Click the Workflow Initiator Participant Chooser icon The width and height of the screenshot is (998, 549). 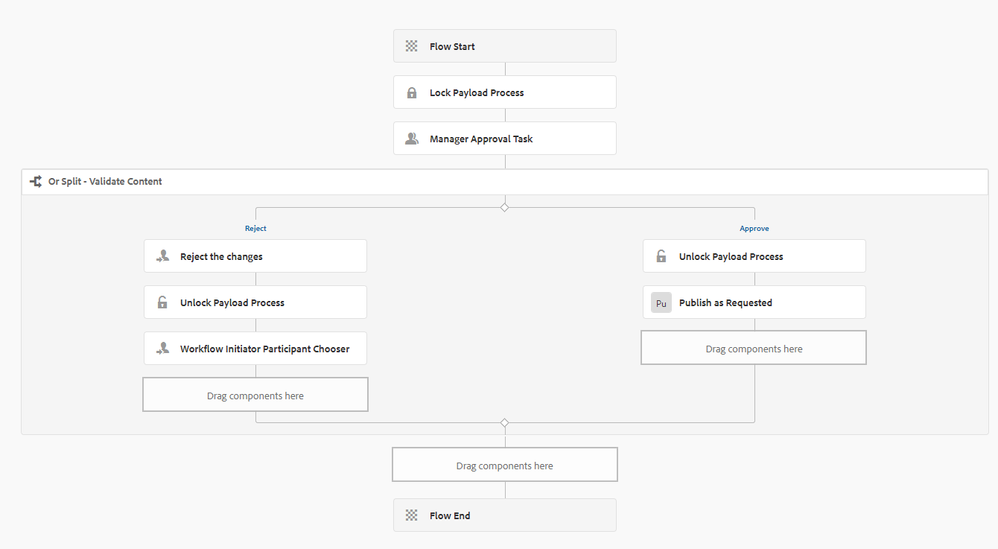162,349
